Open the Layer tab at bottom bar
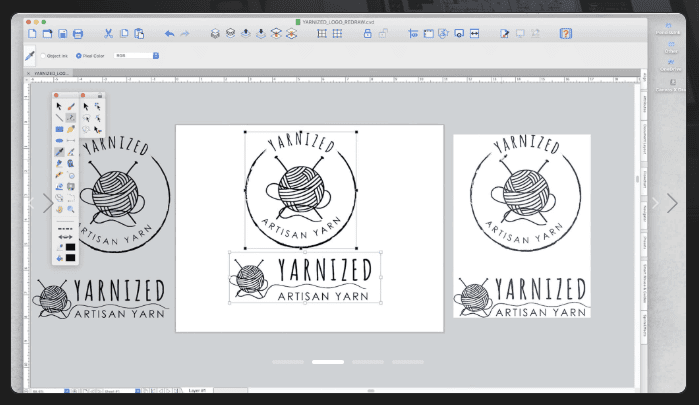The height and width of the screenshot is (405, 699). (x=197, y=391)
